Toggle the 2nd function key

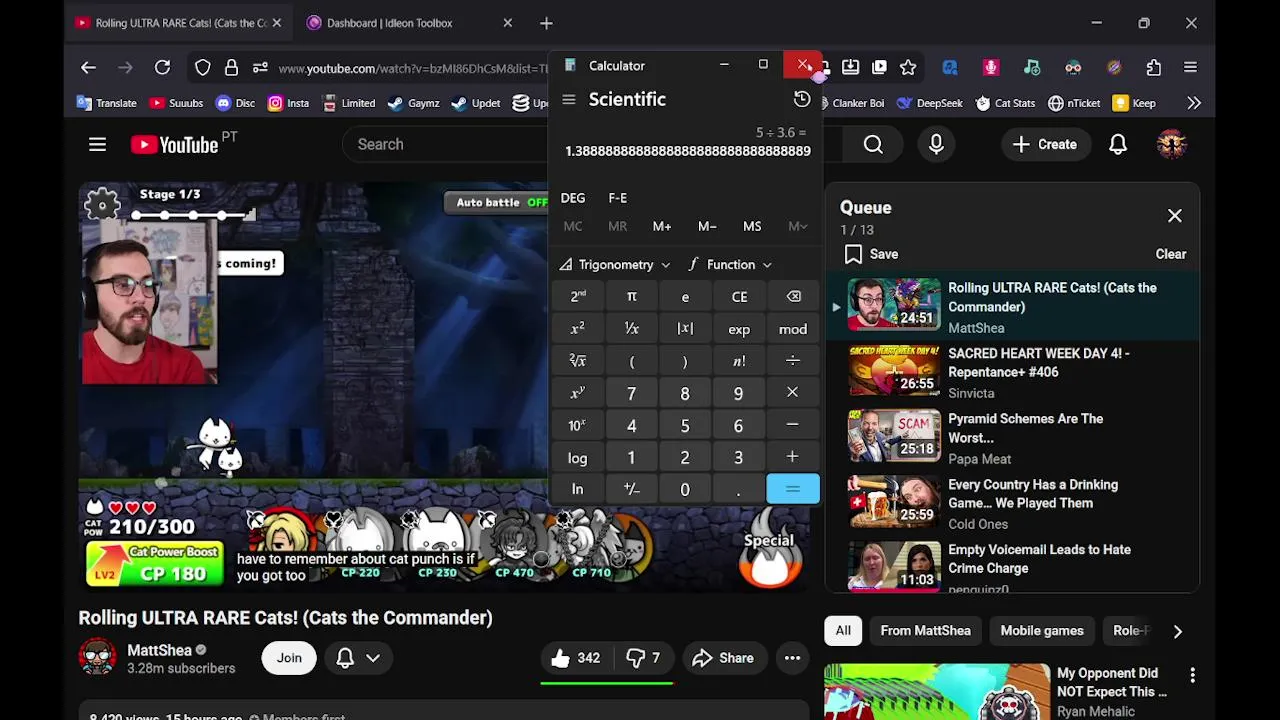(x=577, y=296)
